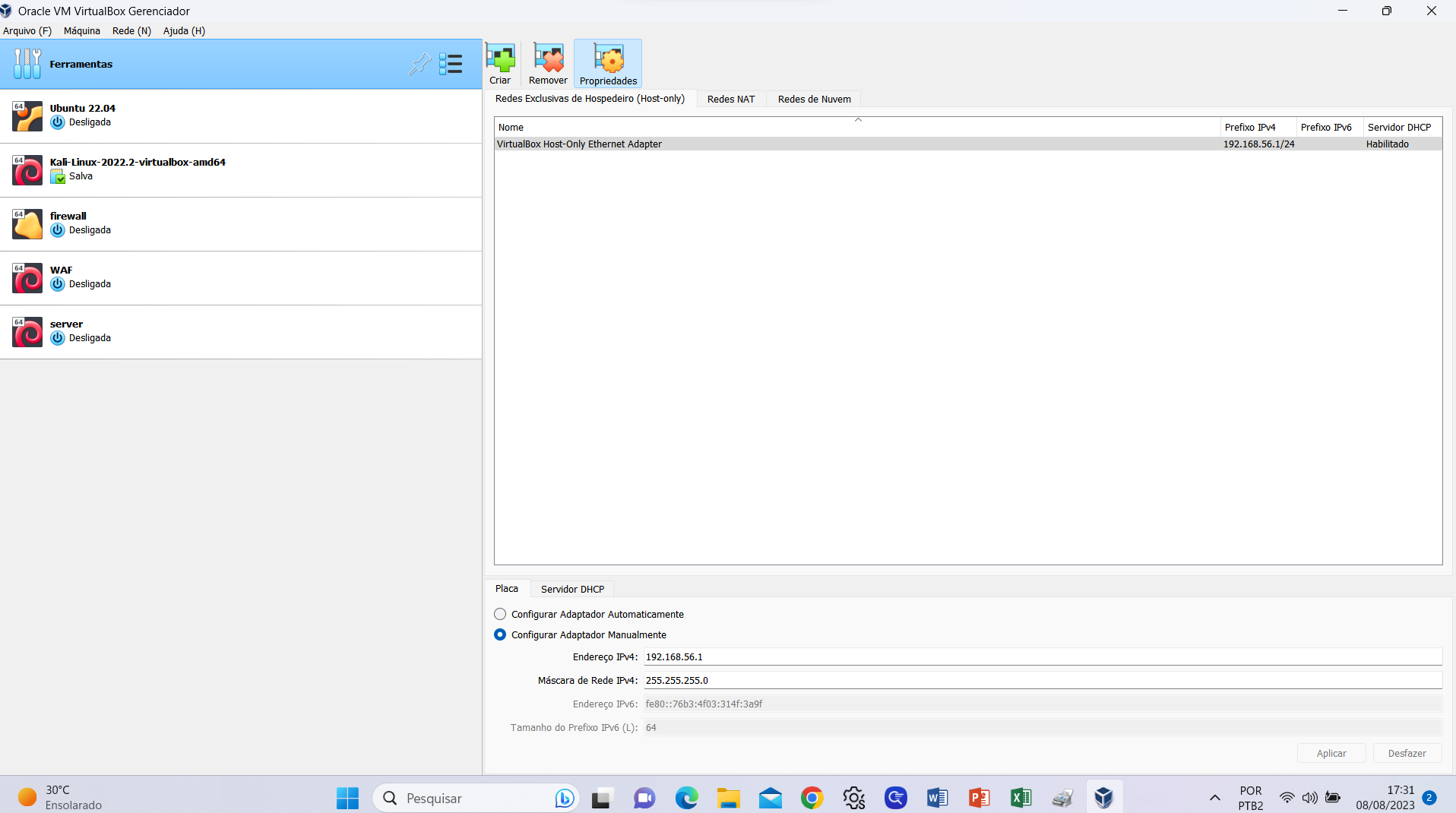
Task: Click the pin icon in Ferramentas
Action: (x=419, y=64)
